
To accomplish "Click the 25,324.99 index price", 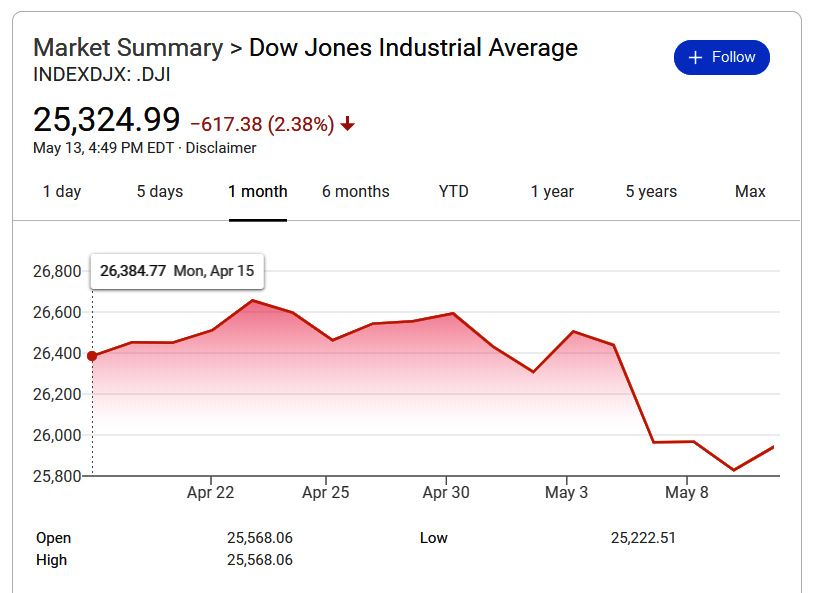I will [107, 120].
